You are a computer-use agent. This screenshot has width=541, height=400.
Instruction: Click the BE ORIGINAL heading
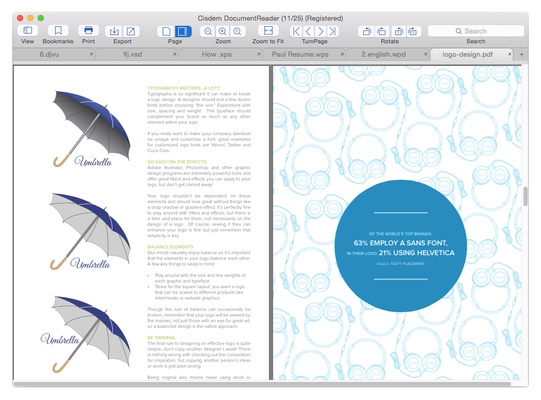coord(161,338)
